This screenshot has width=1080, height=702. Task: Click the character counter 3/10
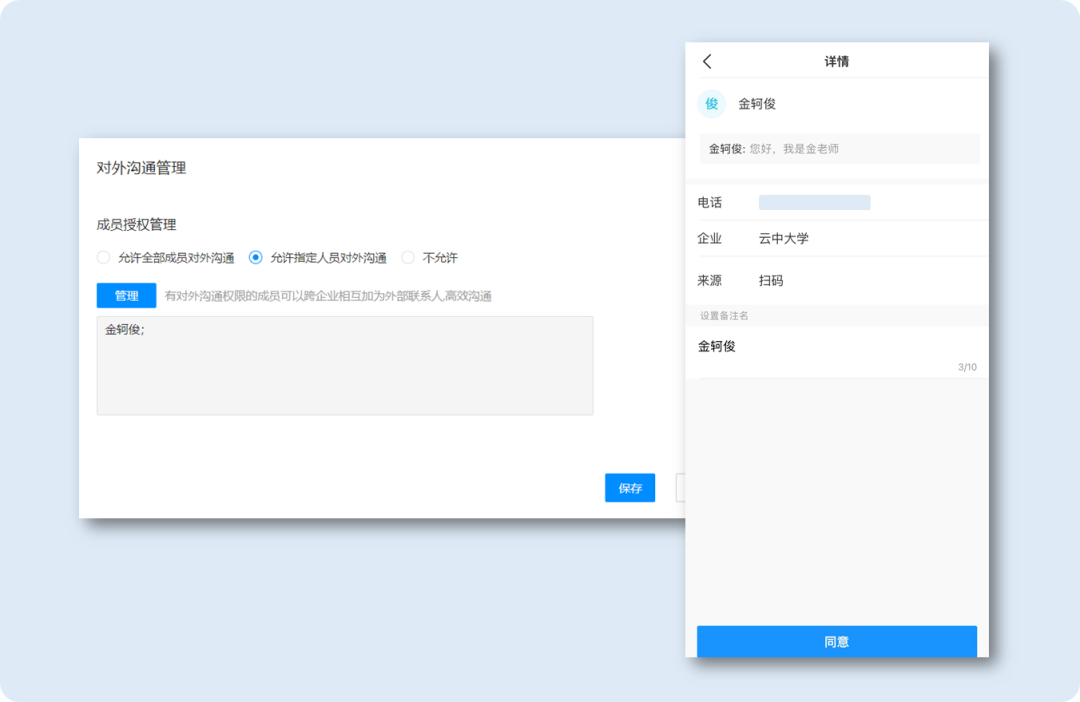point(965,366)
